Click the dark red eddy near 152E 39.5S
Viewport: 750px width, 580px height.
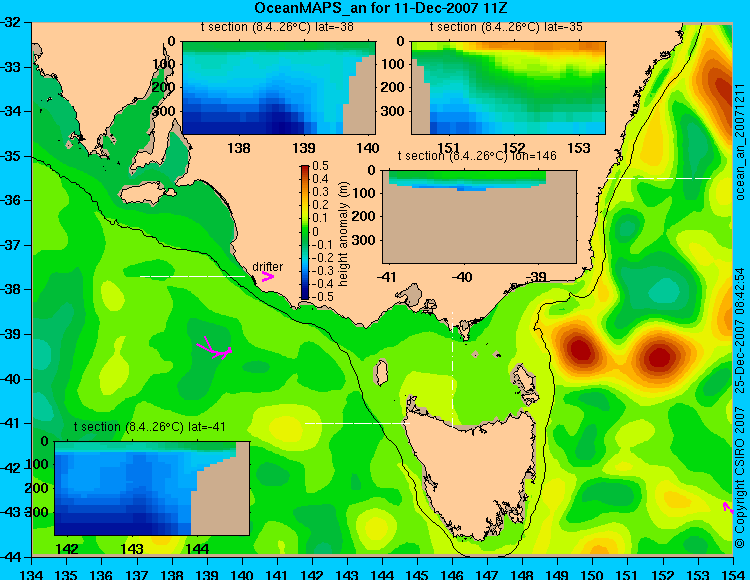[660, 357]
